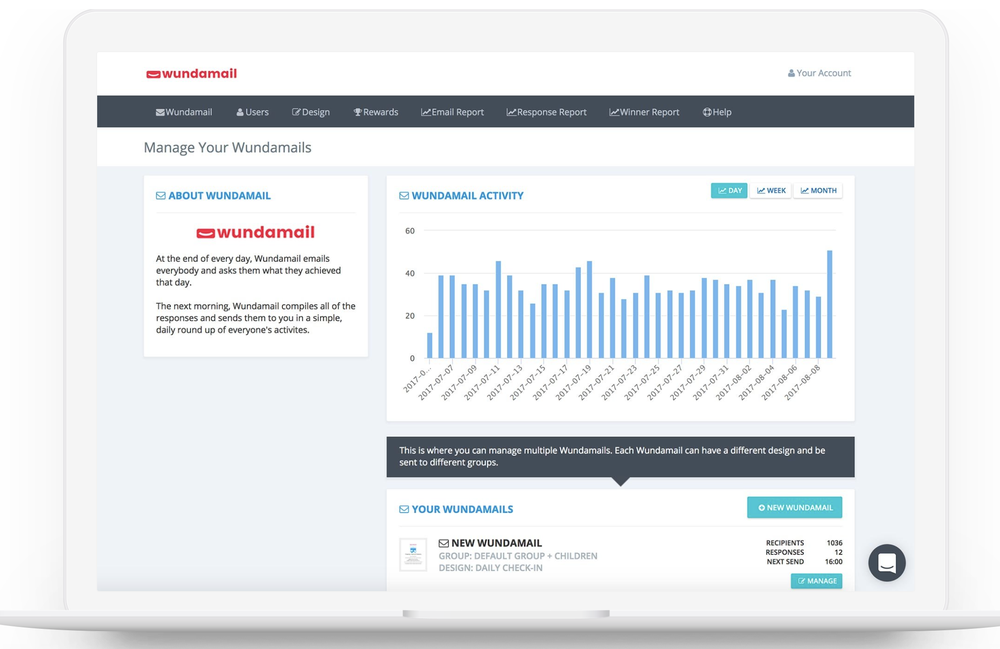Viewport: 1000px width, 649px height.
Task: Click the wundamail logo in header
Action: pyautogui.click(x=191, y=74)
